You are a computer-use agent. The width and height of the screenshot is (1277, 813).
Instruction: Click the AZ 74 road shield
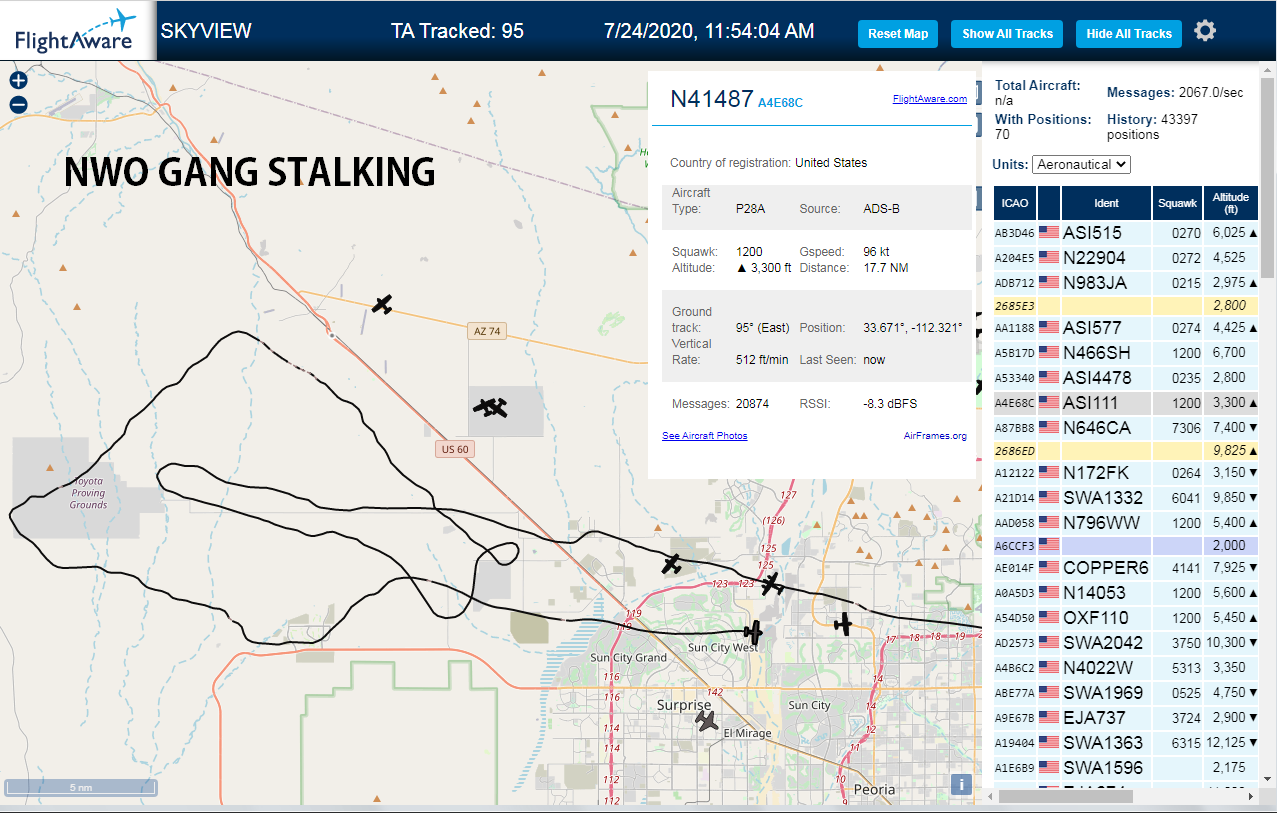click(x=486, y=331)
